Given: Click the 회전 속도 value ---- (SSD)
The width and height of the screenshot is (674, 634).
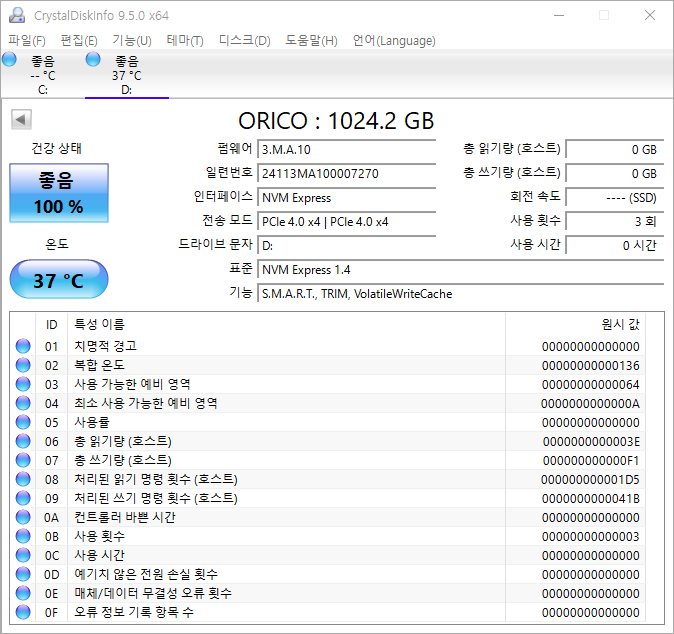Looking at the screenshot, I should tap(615, 198).
